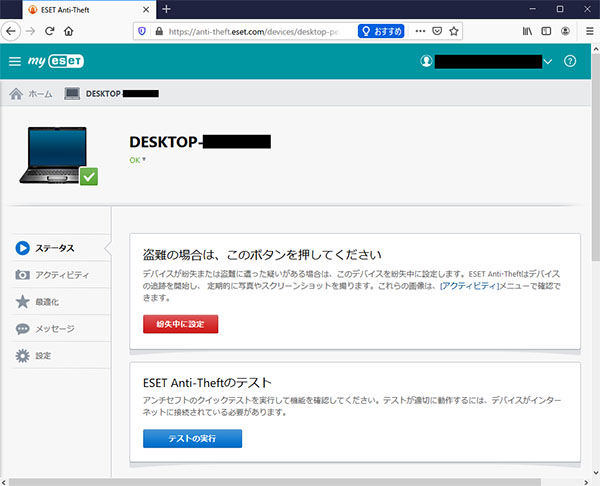Click the address bar URL field
600x486 pixels.
click(x=253, y=31)
